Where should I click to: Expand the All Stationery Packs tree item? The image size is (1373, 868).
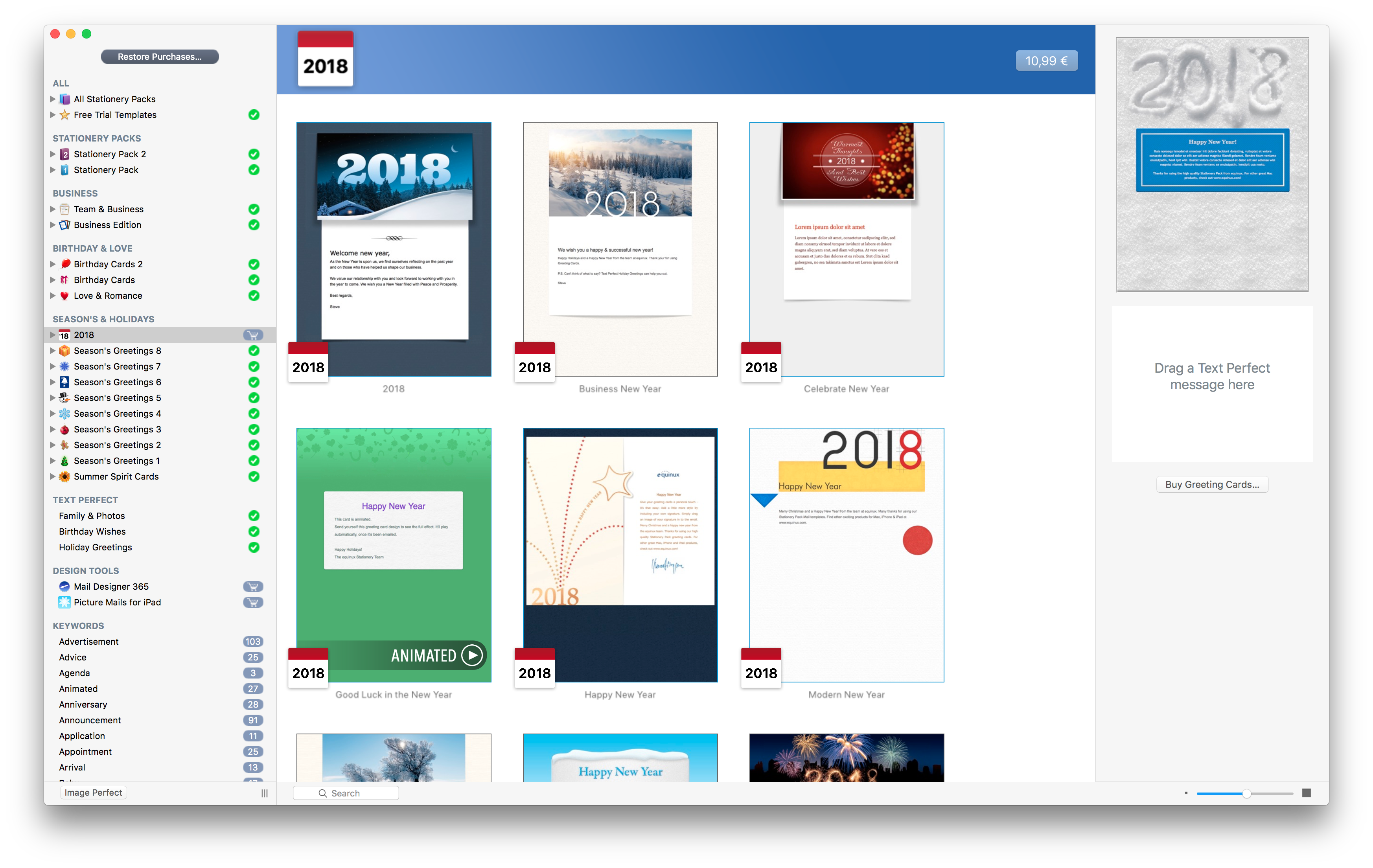(53, 99)
